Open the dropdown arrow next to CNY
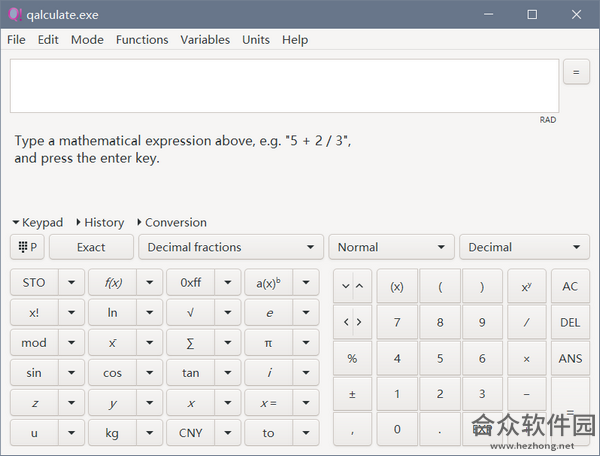600x456 pixels. (228, 433)
